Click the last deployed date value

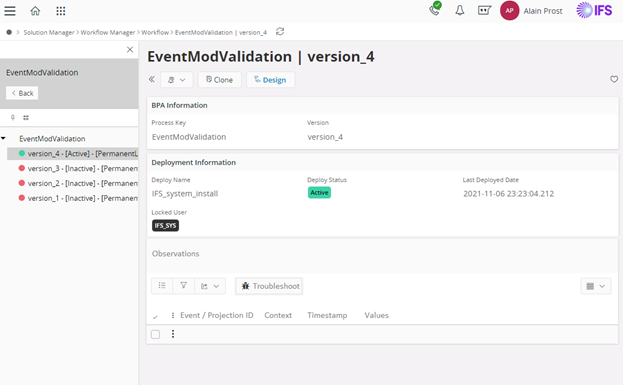coord(509,194)
